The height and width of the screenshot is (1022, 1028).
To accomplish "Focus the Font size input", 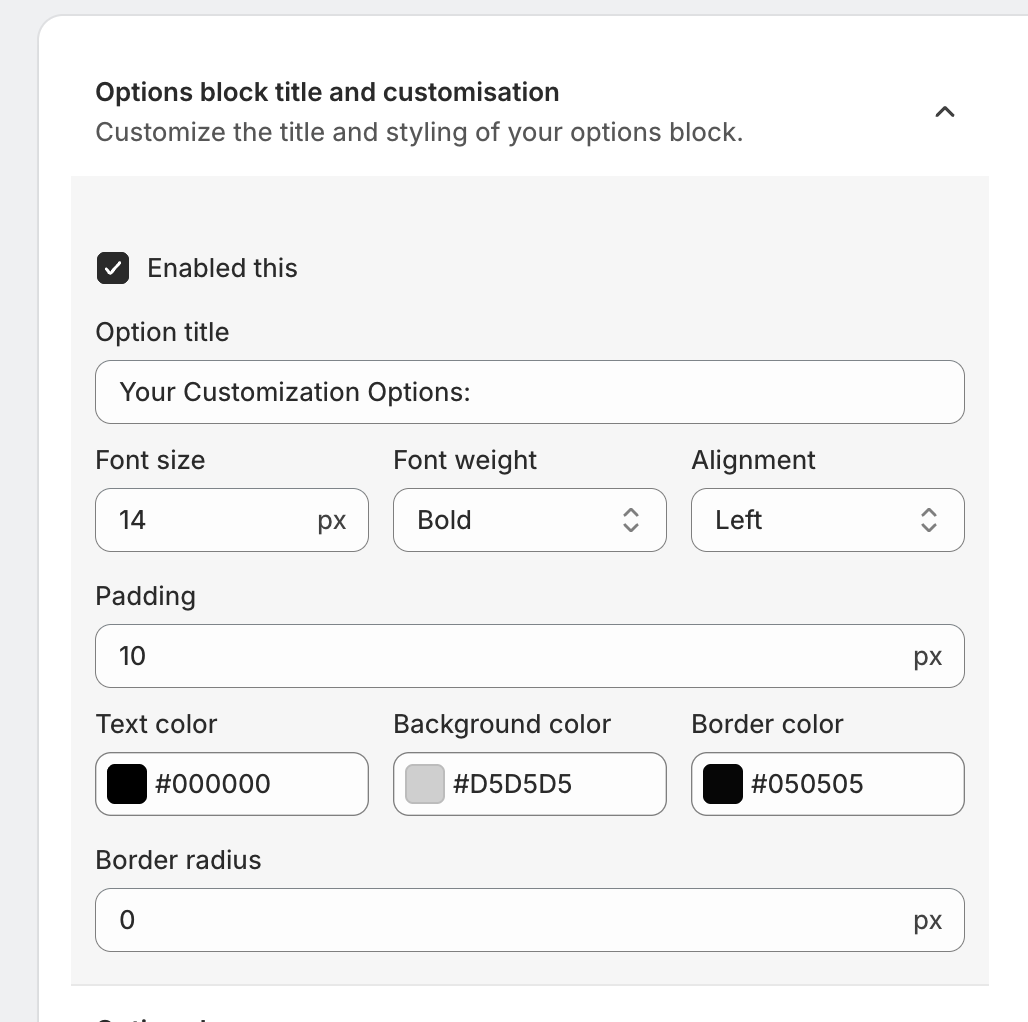I will coord(210,520).
